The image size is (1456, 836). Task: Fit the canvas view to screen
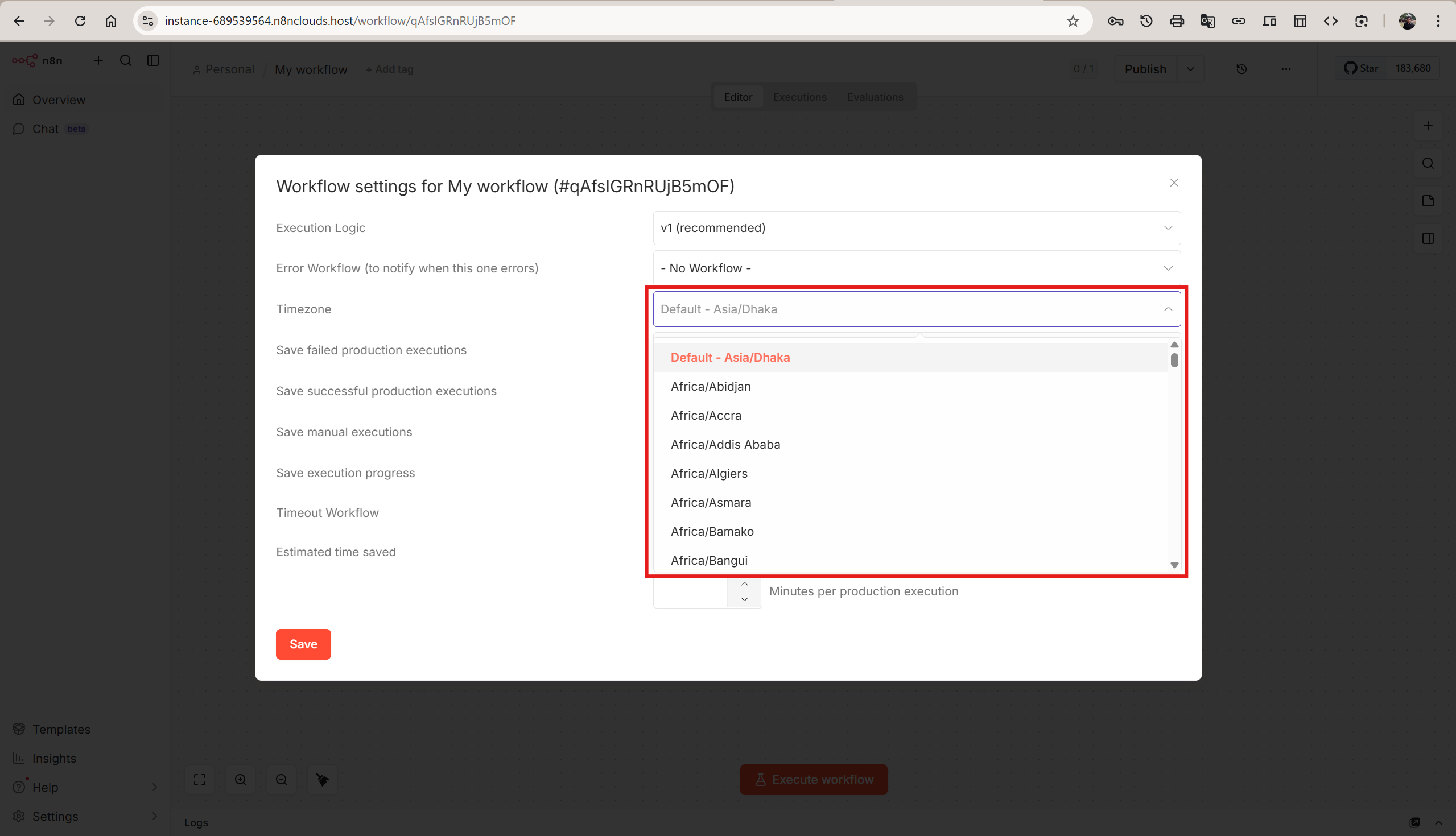tap(199, 779)
